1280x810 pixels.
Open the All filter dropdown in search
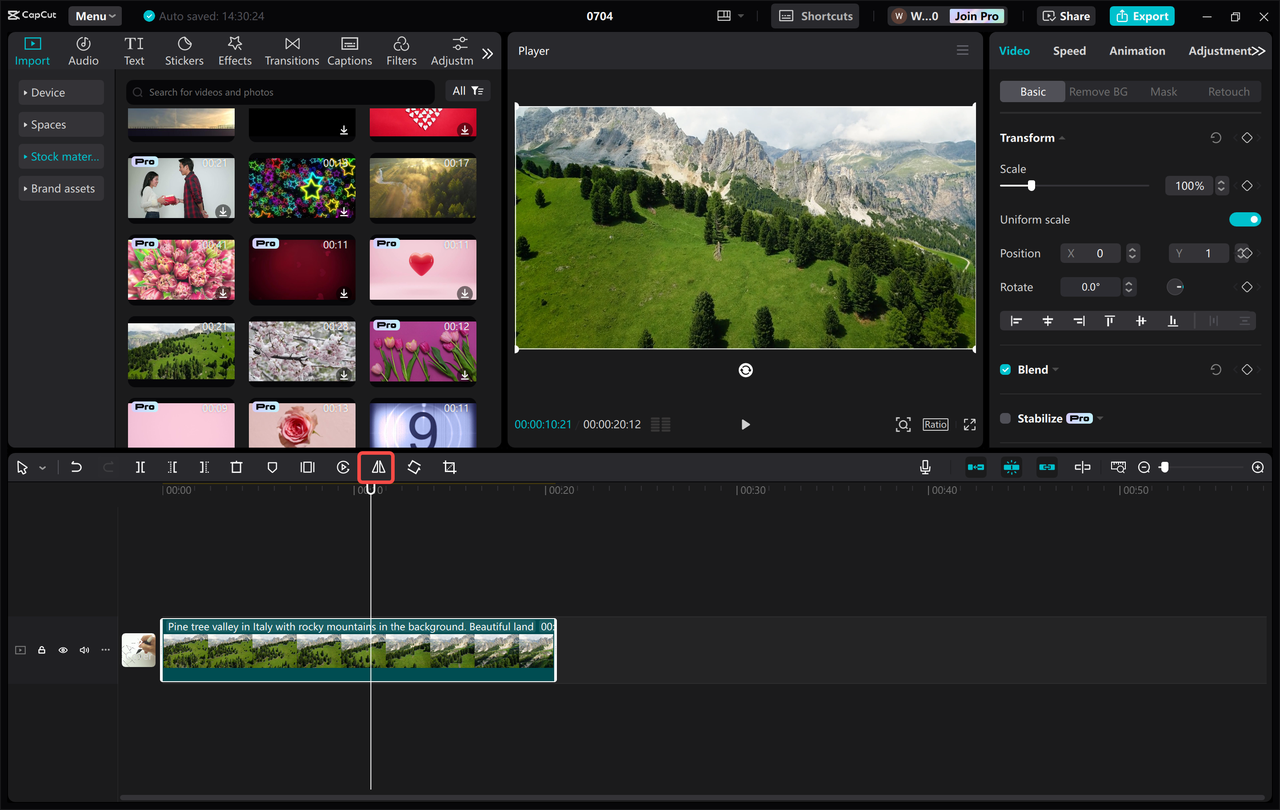pos(467,90)
